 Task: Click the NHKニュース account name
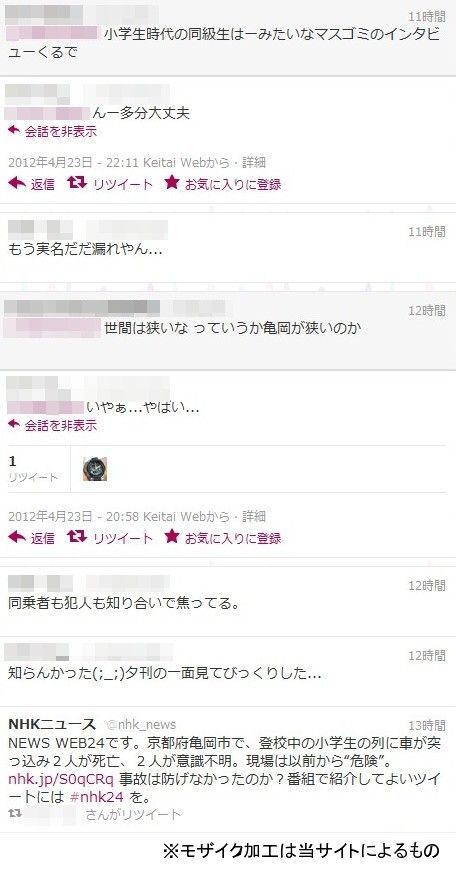52,724
